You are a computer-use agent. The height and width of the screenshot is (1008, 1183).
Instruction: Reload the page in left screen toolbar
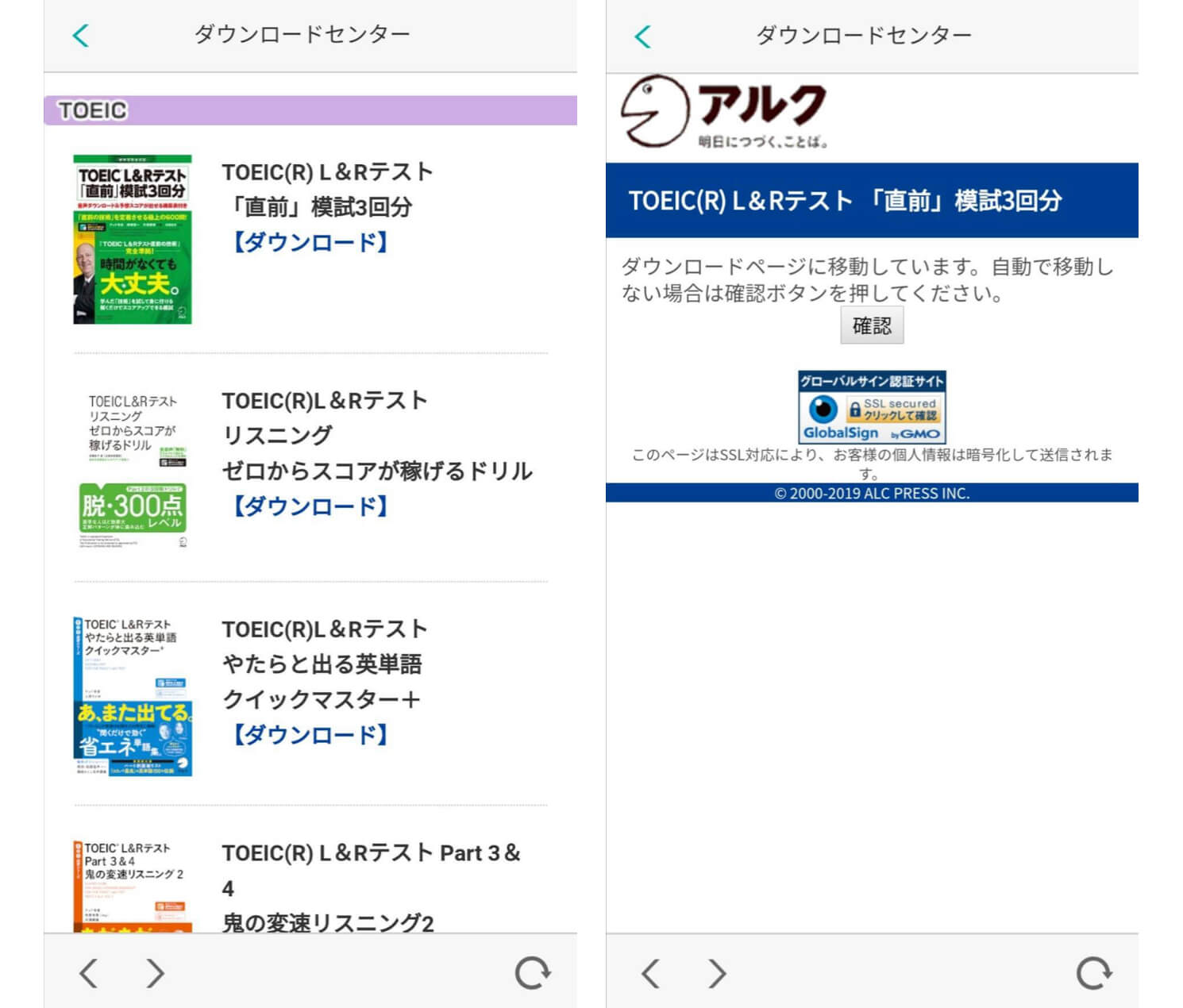532,973
